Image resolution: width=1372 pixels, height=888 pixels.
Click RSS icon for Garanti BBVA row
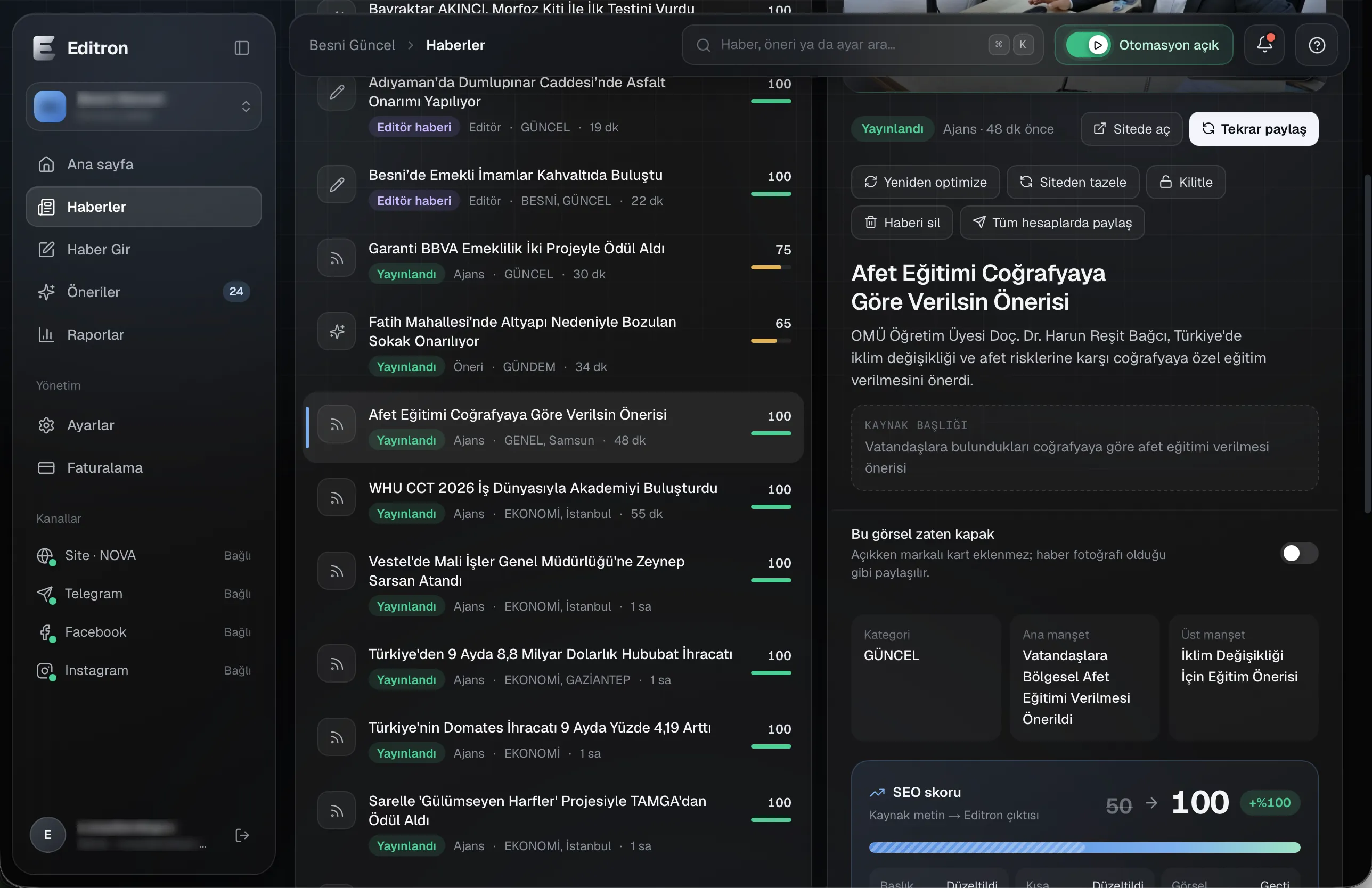coord(337,258)
